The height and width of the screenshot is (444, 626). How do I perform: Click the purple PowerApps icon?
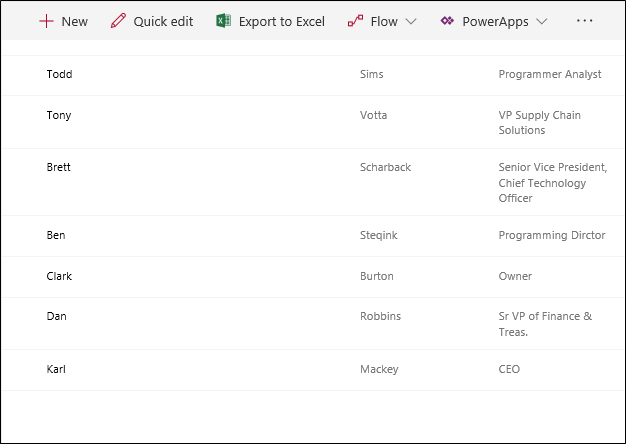447,20
